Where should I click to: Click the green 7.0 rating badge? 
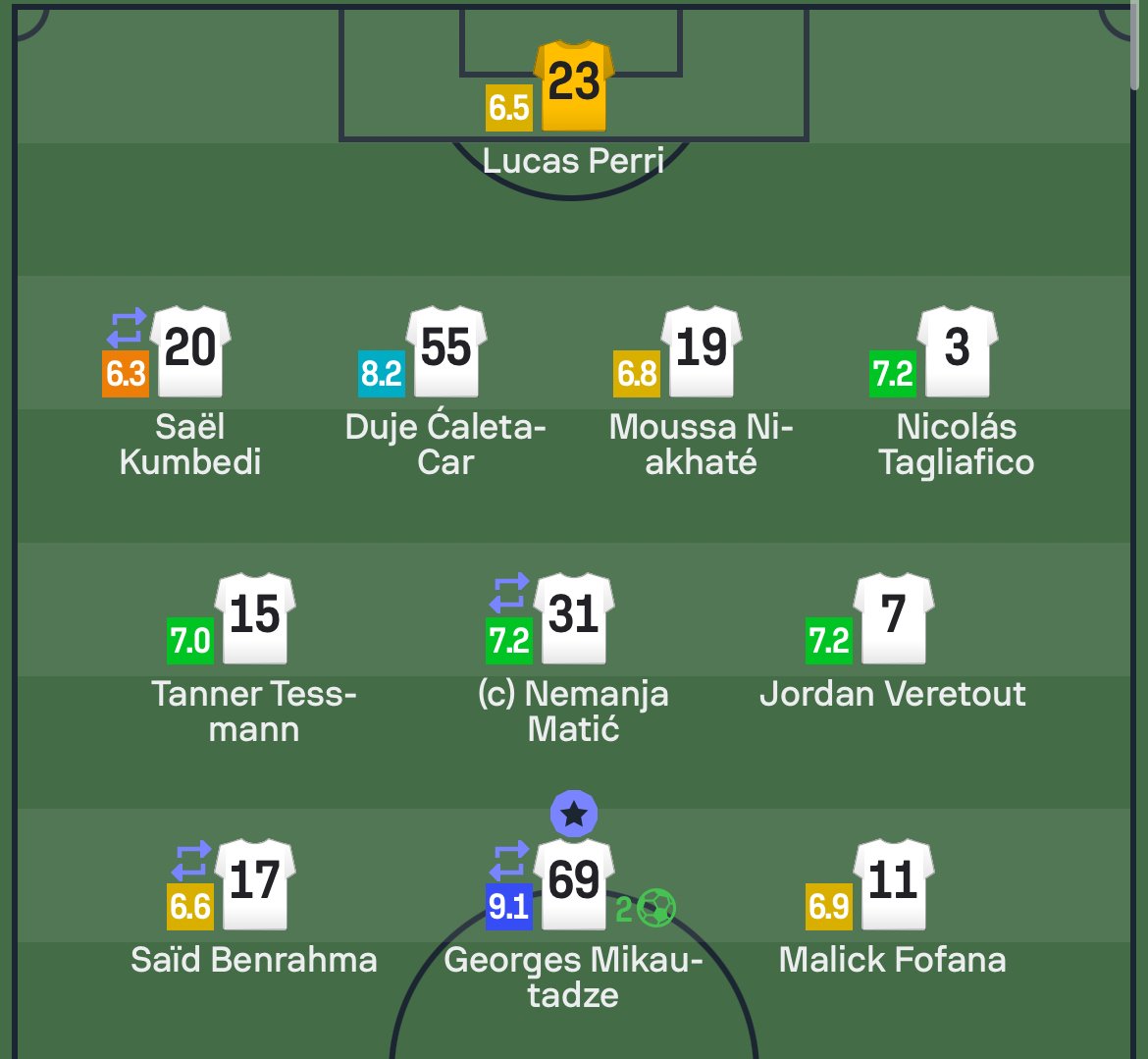pyautogui.click(x=190, y=641)
